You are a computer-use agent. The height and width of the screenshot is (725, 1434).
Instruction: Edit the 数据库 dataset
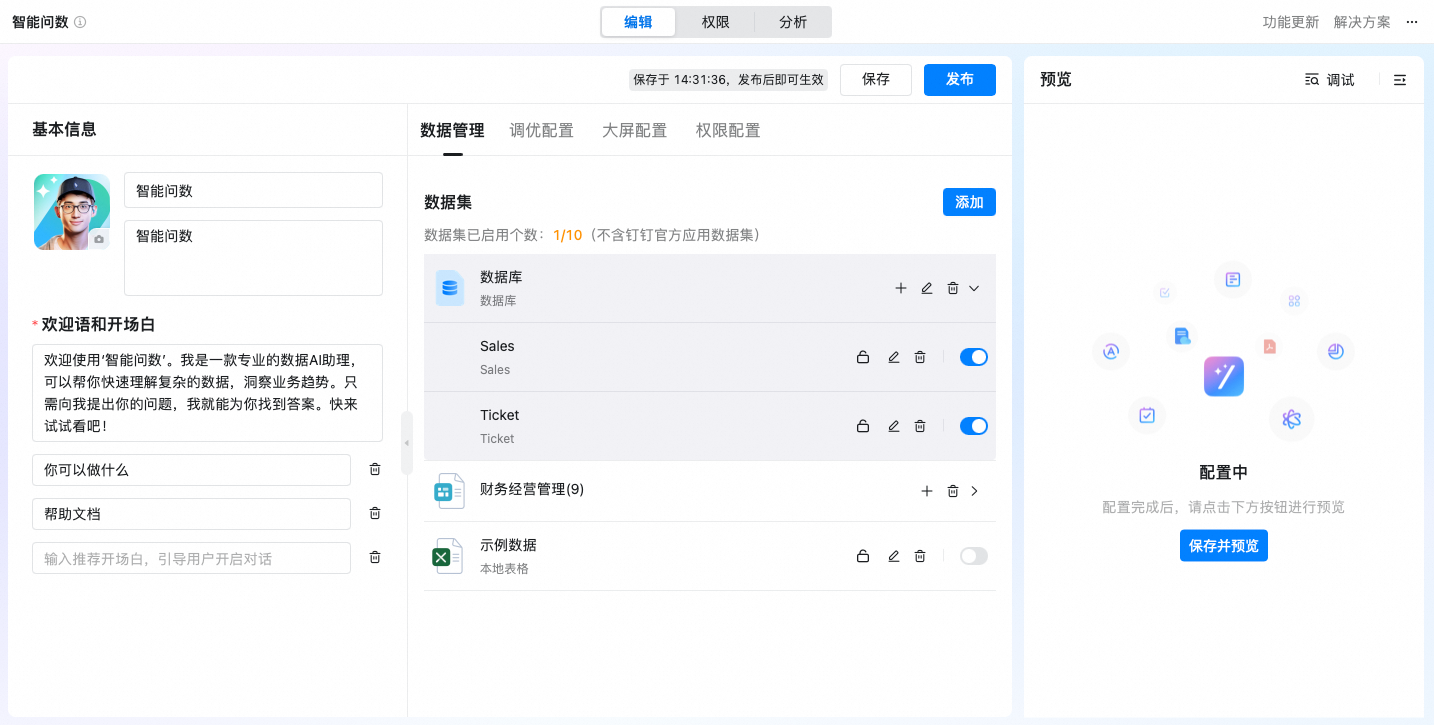pyautogui.click(x=927, y=288)
